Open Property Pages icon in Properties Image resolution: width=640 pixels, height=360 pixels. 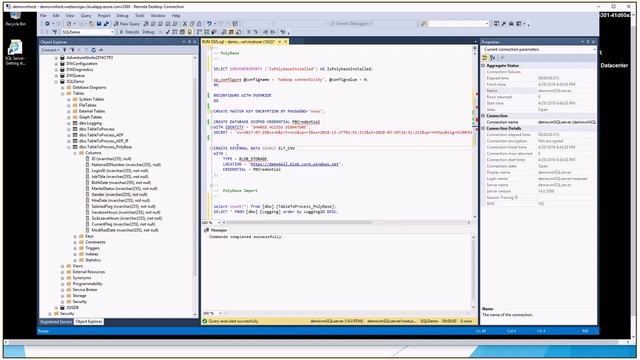click(x=502, y=58)
